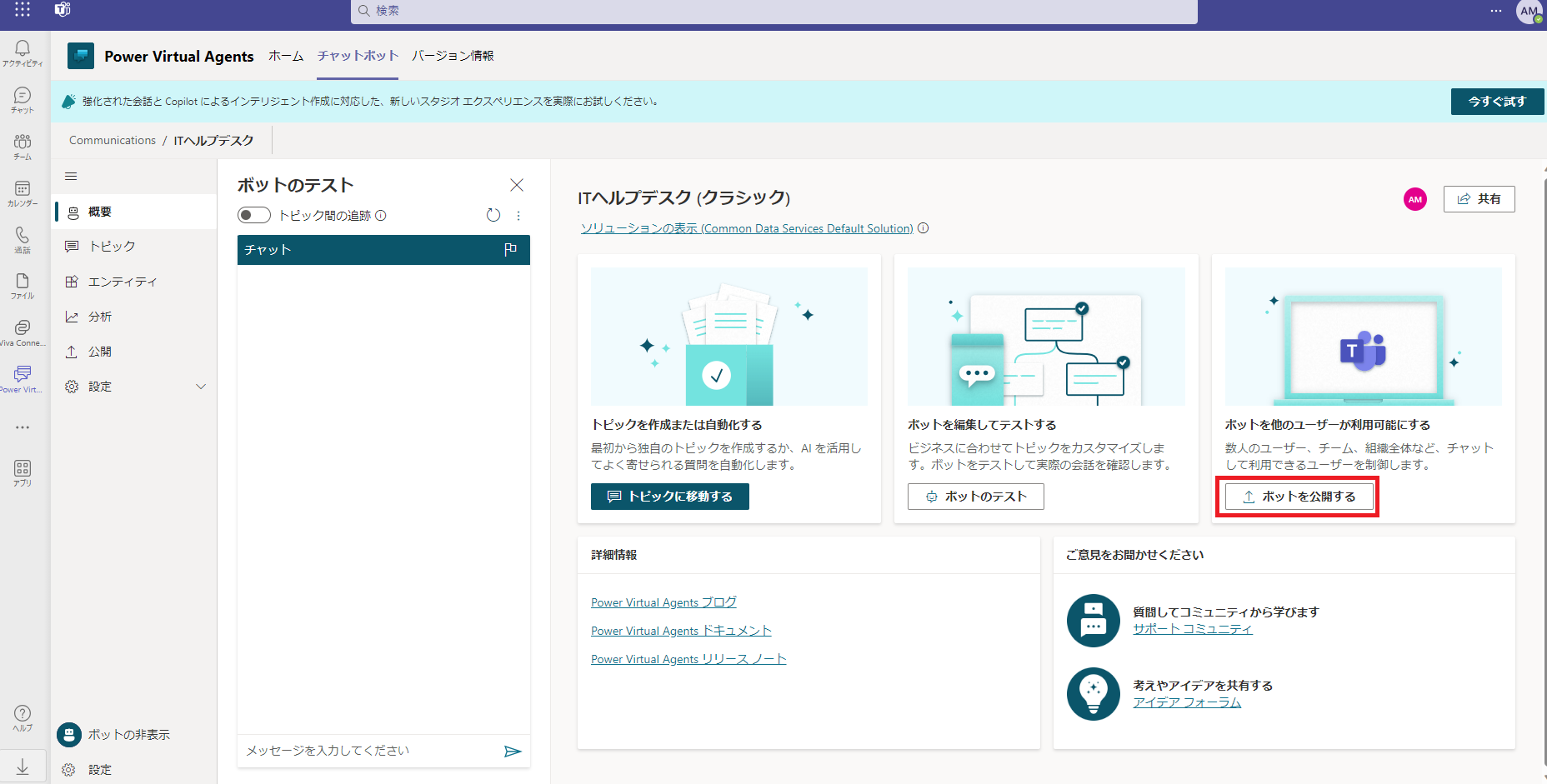
Task: Open Help (ヘルプ) in Teams rail
Action: tap(23, 718)
